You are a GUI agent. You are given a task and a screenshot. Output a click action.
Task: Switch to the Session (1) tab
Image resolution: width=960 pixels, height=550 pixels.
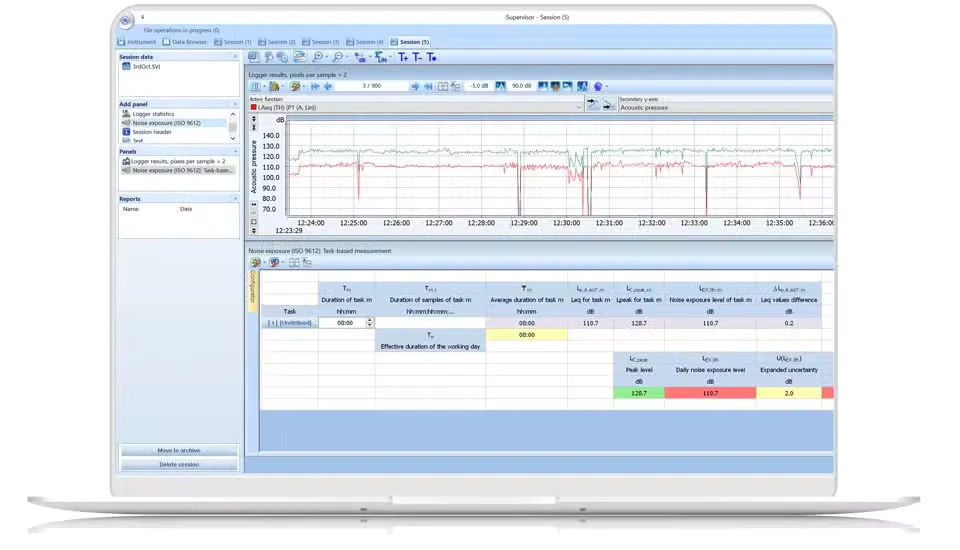tap(233, 42)
